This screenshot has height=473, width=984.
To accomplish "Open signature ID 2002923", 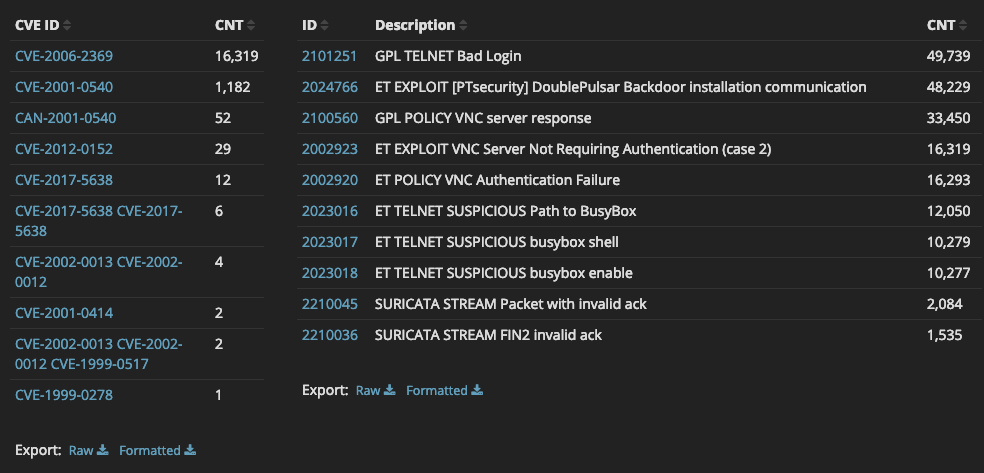I will coord(329,149).
